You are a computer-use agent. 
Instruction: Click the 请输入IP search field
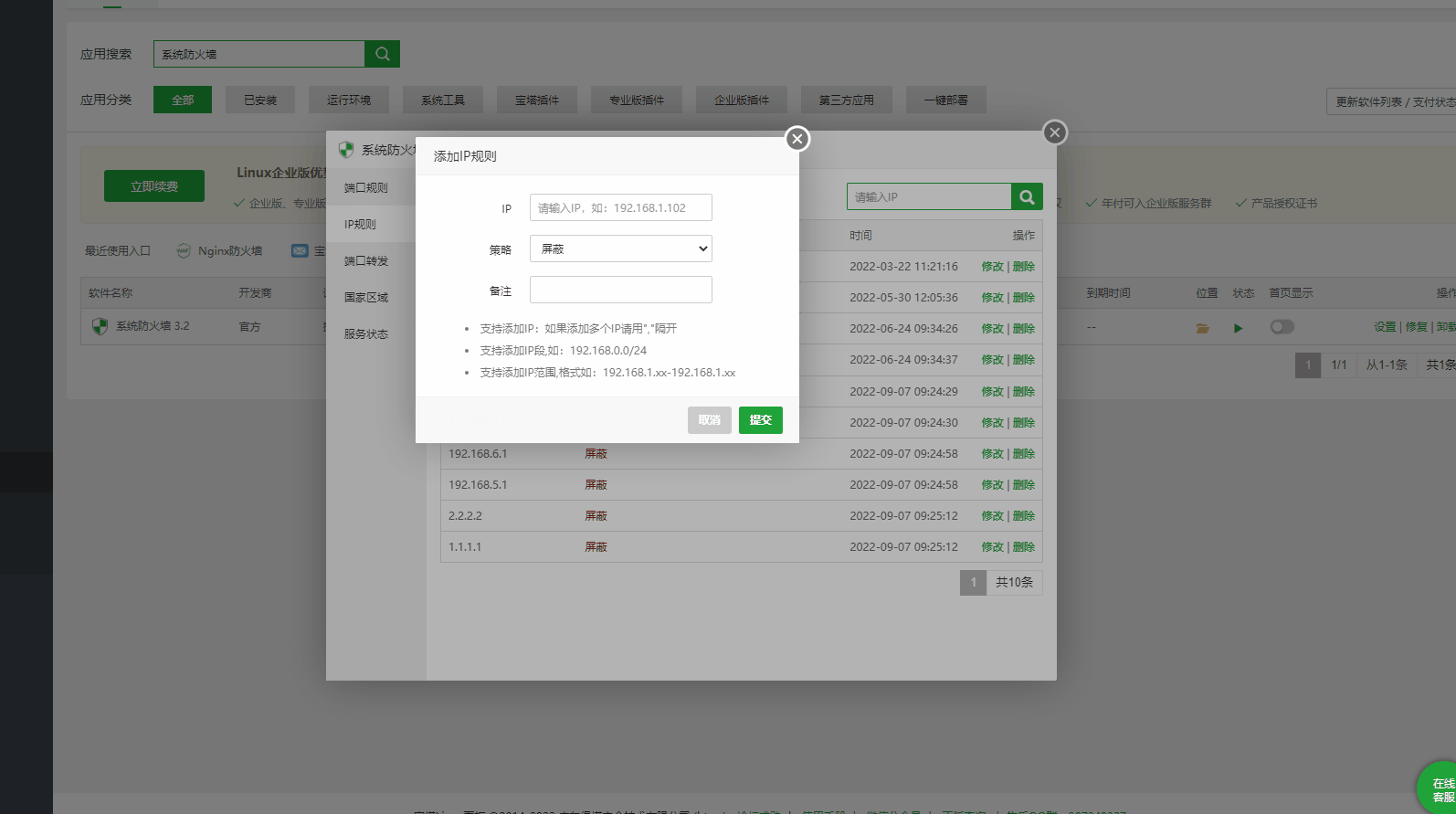929,196
